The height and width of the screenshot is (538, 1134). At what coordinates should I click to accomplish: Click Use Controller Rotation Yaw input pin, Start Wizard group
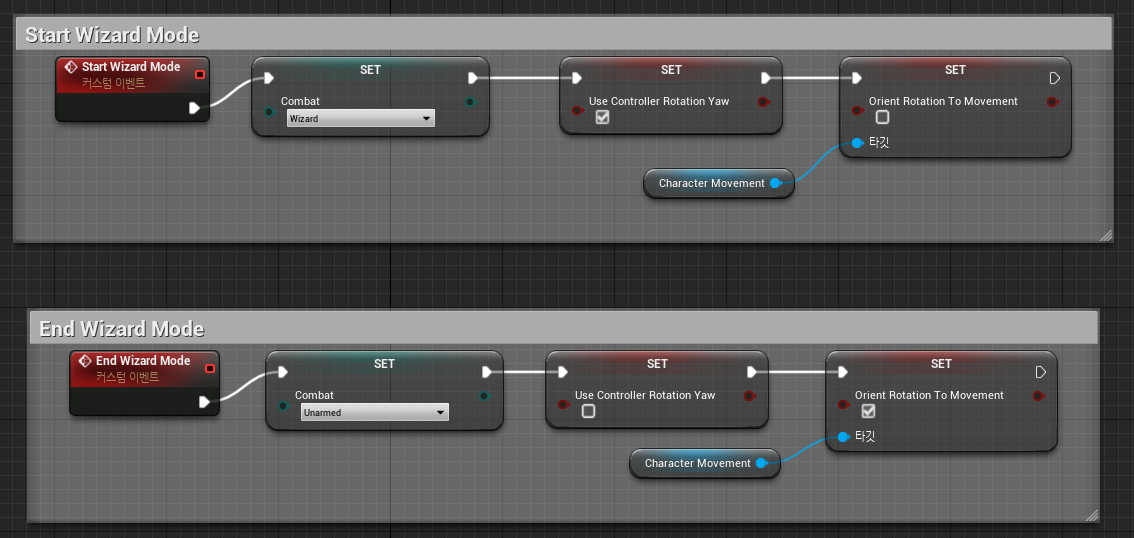pyautogui.click(x=577, y=111)
